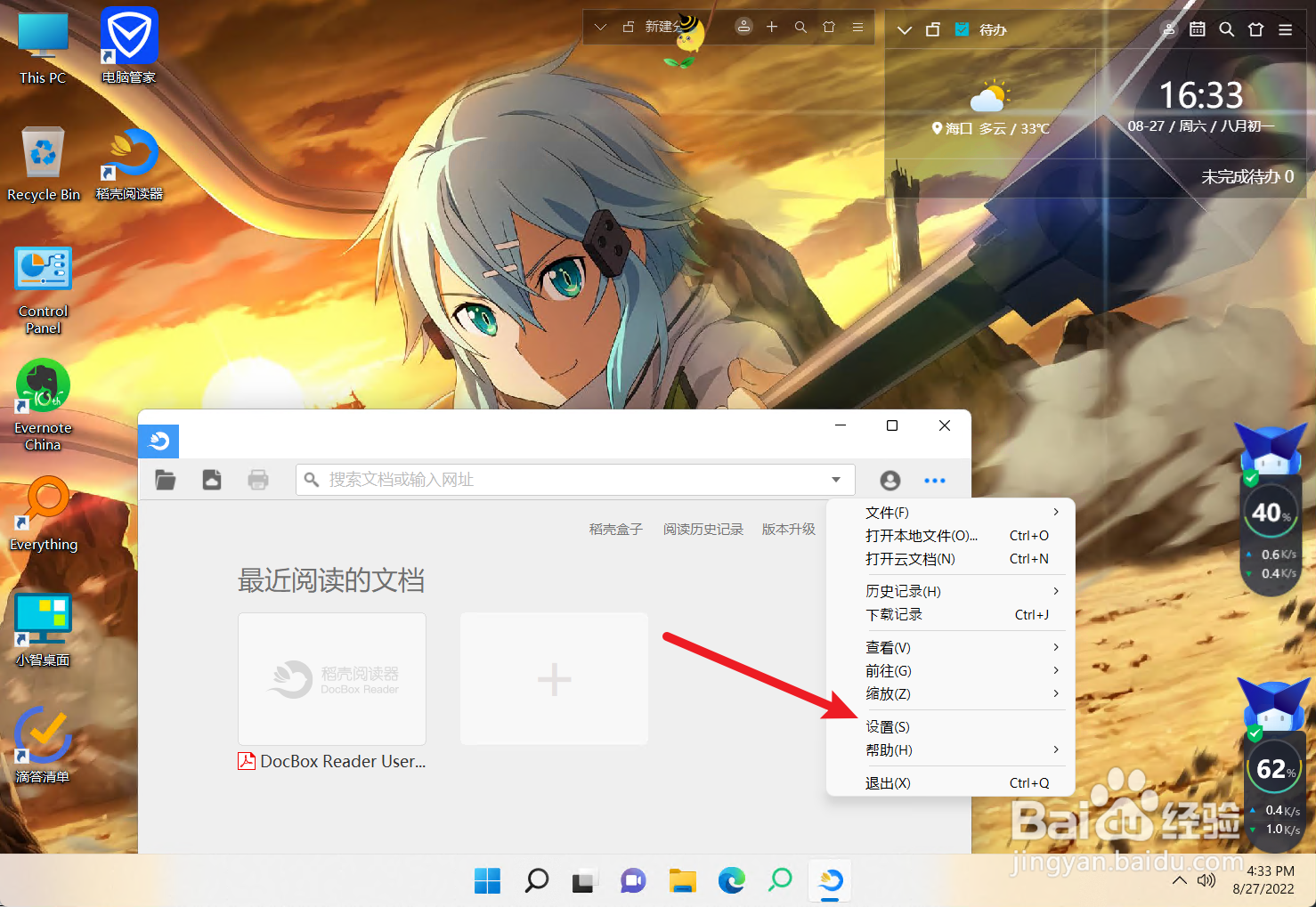Expand the address bar dropdown arrow

point(836,480)
